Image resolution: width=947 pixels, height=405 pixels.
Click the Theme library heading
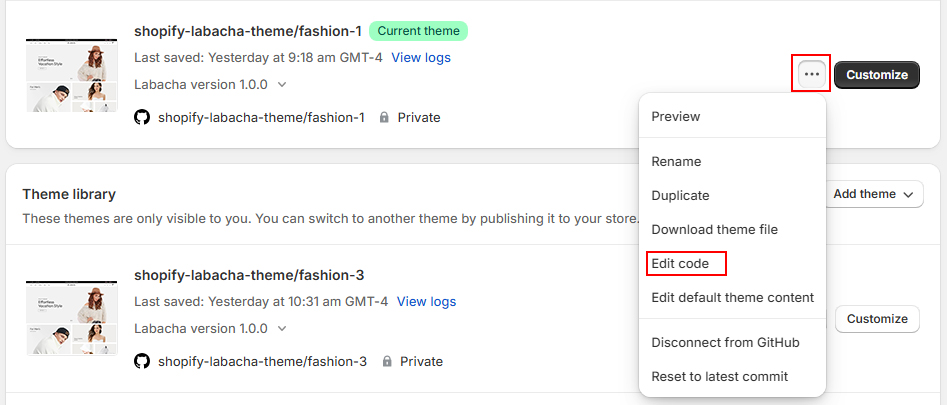coord(69,194)
